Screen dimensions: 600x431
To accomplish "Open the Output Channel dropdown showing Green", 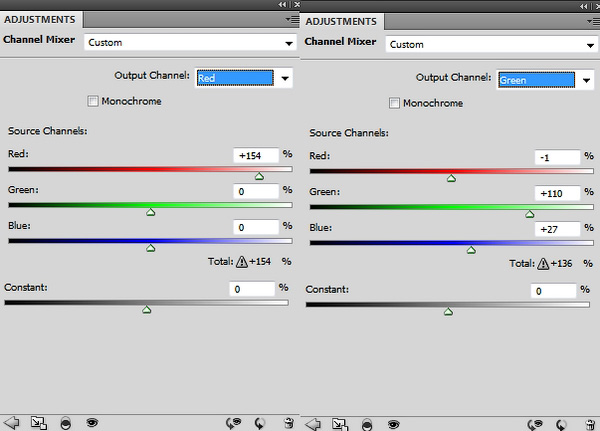I will pos(545,80).
